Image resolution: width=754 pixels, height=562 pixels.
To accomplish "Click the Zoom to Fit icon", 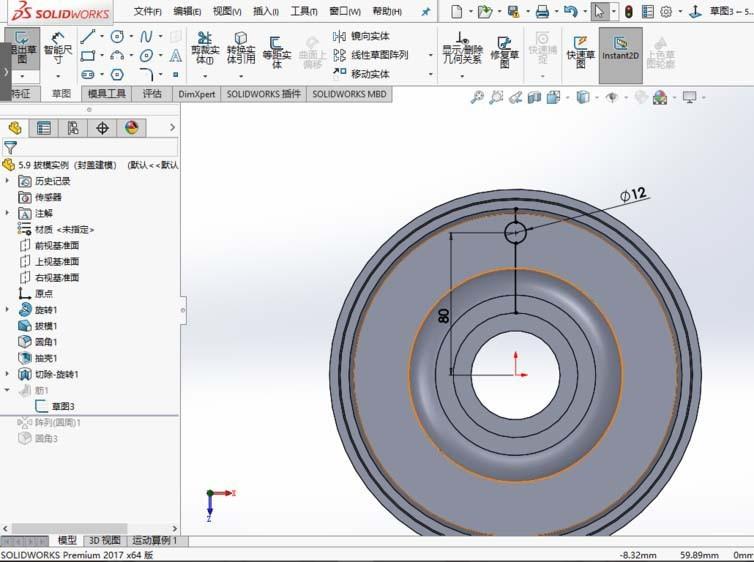I will [x=477, y=98].
